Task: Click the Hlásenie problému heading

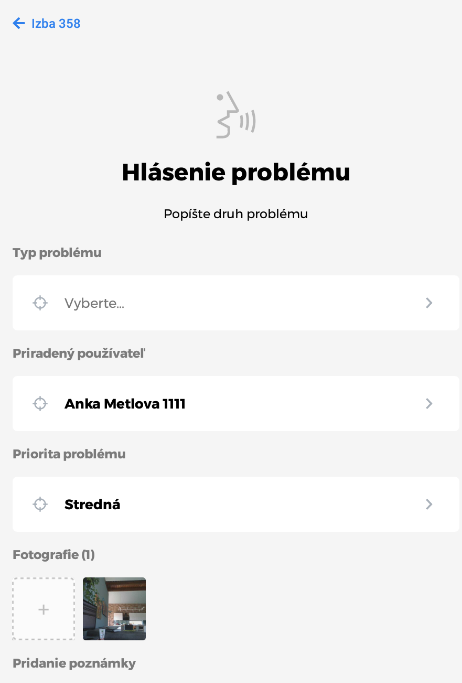Action: 236,172
